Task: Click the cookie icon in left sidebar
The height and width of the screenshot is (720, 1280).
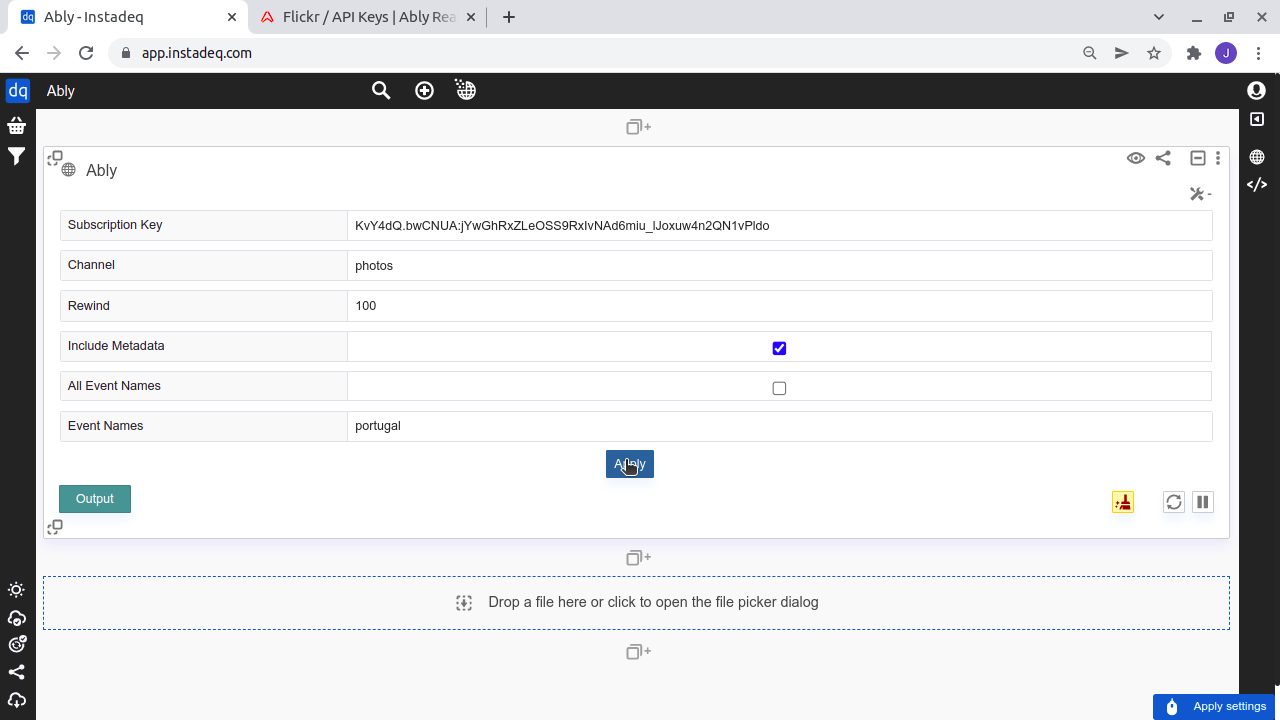Action: pos(16,645)
